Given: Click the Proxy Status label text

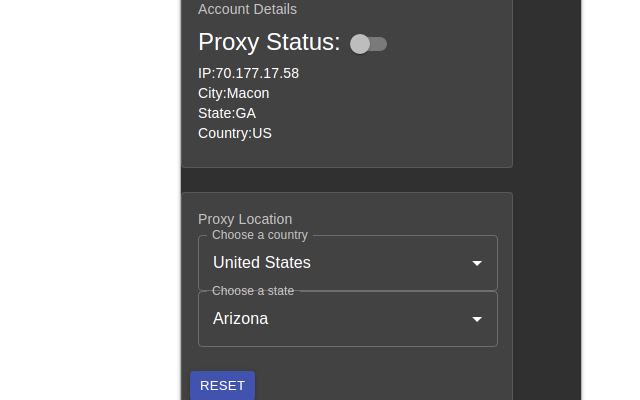Looking at the screenshot, I should [x=269, y=42].
